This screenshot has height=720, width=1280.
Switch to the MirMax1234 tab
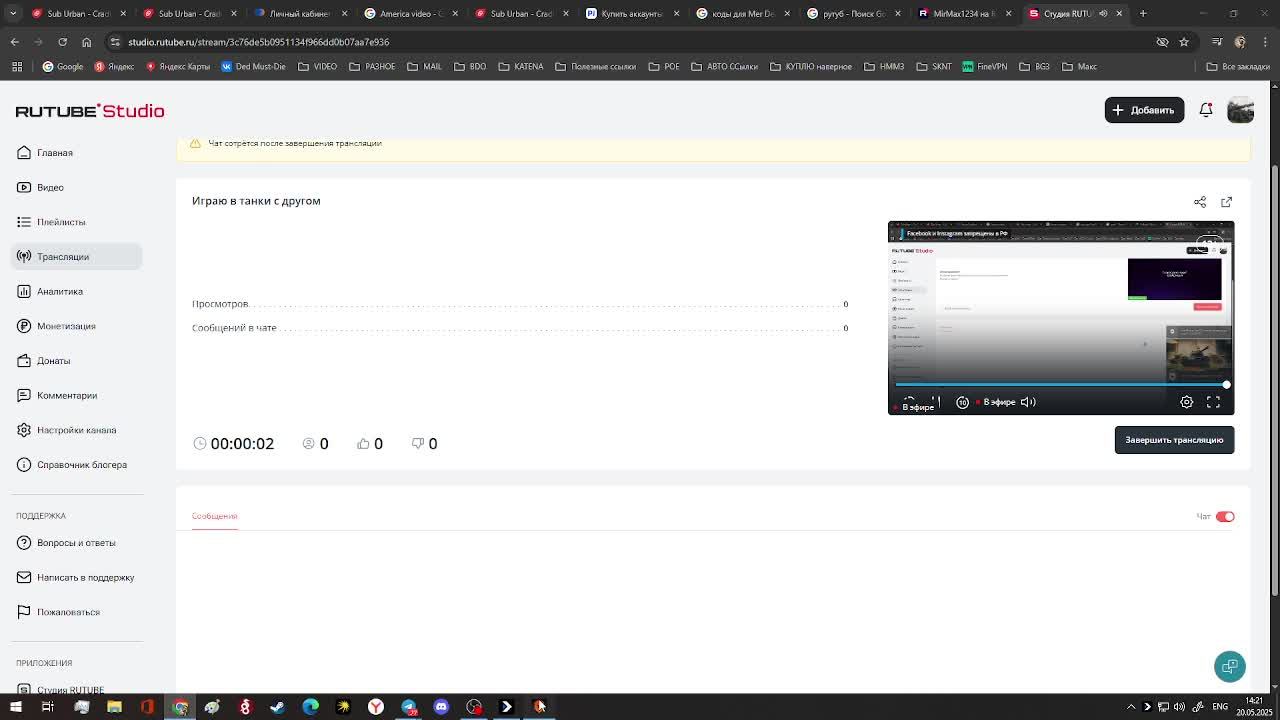[x=964, y=14]
